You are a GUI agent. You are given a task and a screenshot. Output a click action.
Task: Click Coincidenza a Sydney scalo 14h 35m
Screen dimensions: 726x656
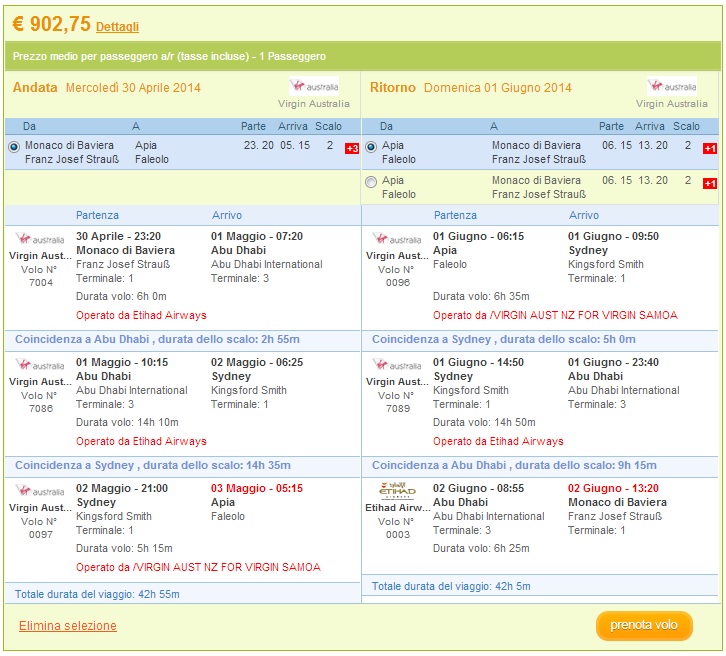pyautogui.click(x=153, y=465)
